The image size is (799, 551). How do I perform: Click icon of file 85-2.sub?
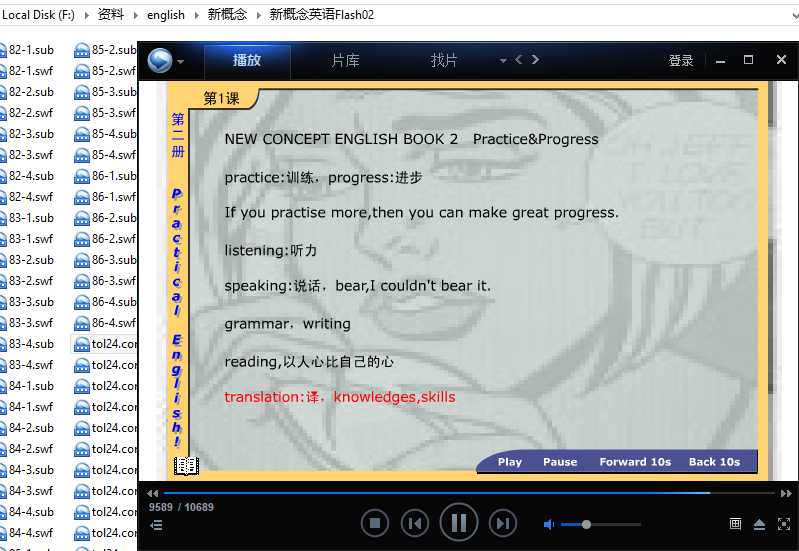click(x=82, y=50)
